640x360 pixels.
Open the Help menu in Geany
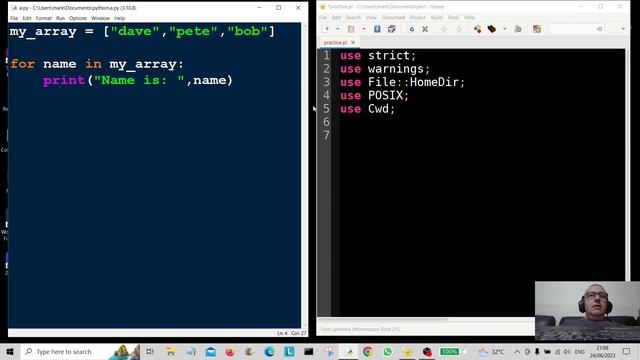469,18
